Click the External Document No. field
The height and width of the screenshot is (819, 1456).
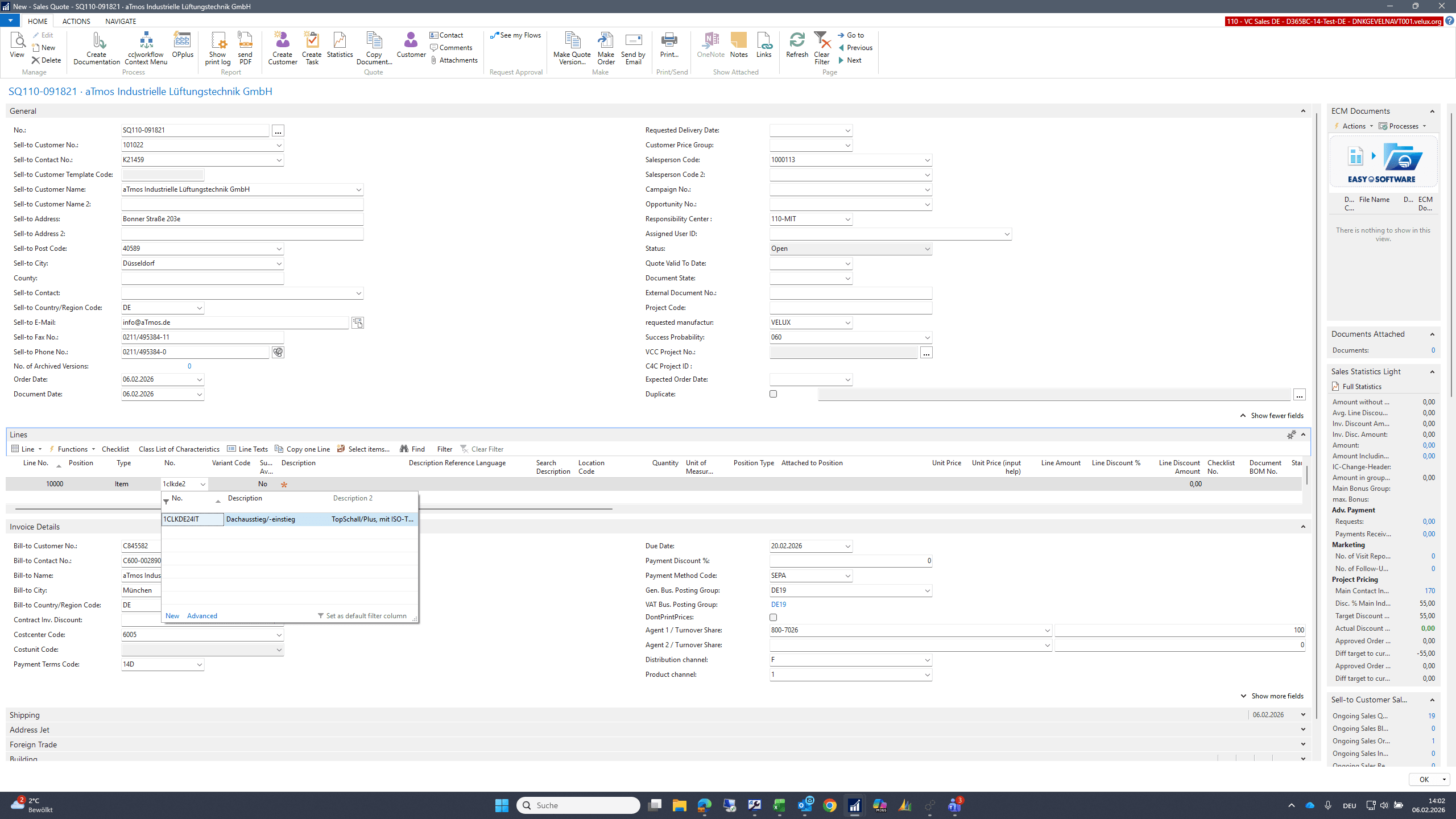point(850,293)
